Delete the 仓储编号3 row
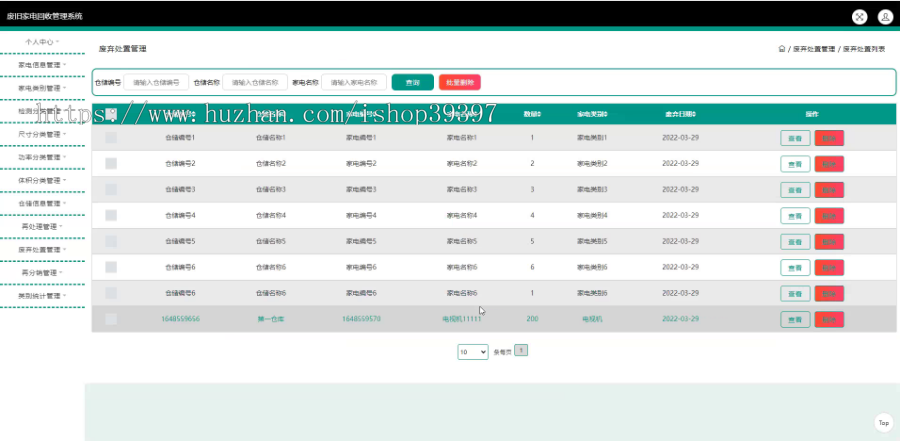 click(829, 190)
